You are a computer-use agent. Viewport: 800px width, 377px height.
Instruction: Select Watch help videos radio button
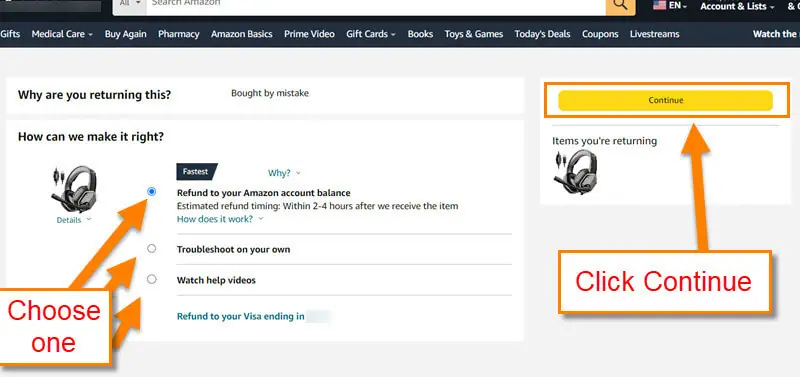[x=152, y=280]
